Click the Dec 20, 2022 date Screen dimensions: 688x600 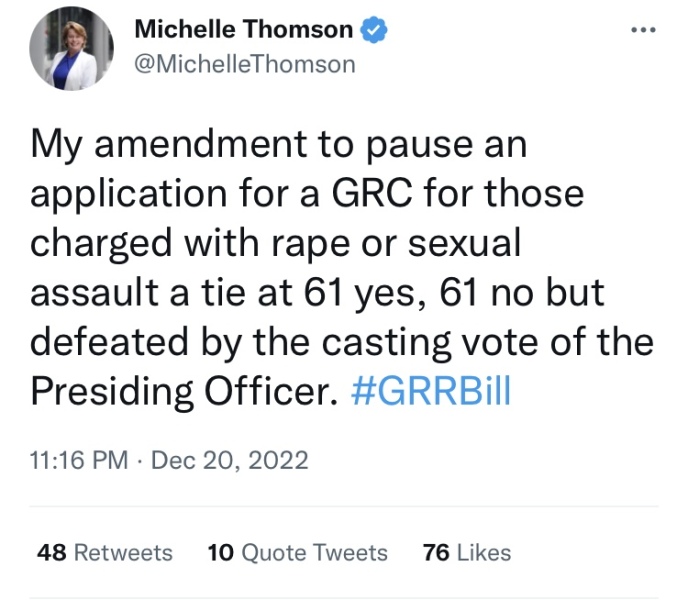(x=230, y=460)
